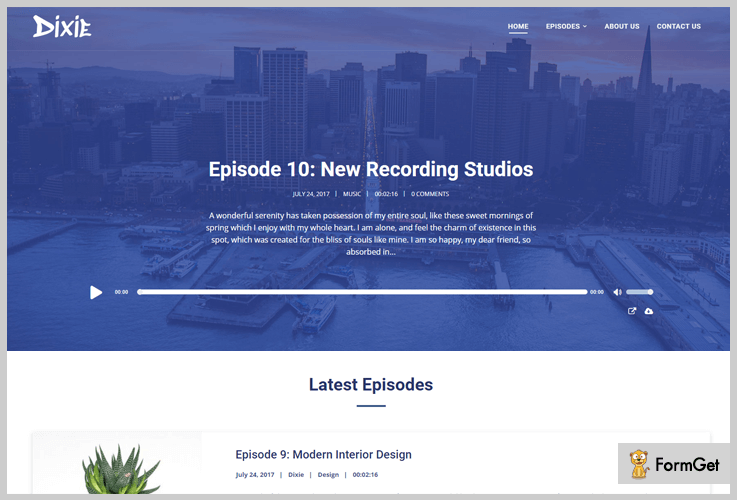View the 0 Comments link
The image size is (737, 500).
[x=430, y=194]
